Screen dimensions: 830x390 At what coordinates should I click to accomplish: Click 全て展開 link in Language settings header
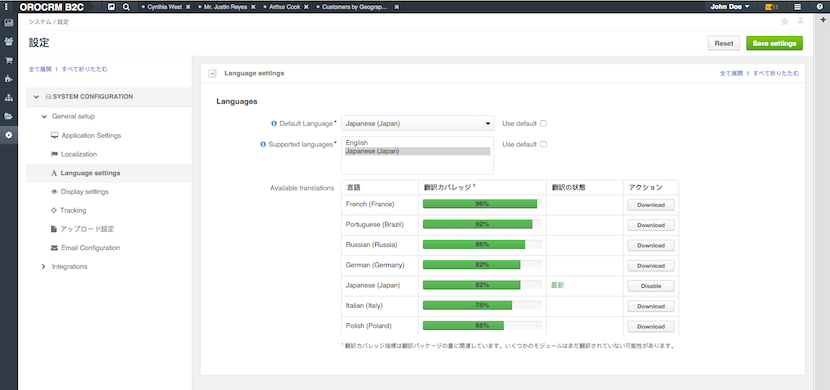pos(731,74)
